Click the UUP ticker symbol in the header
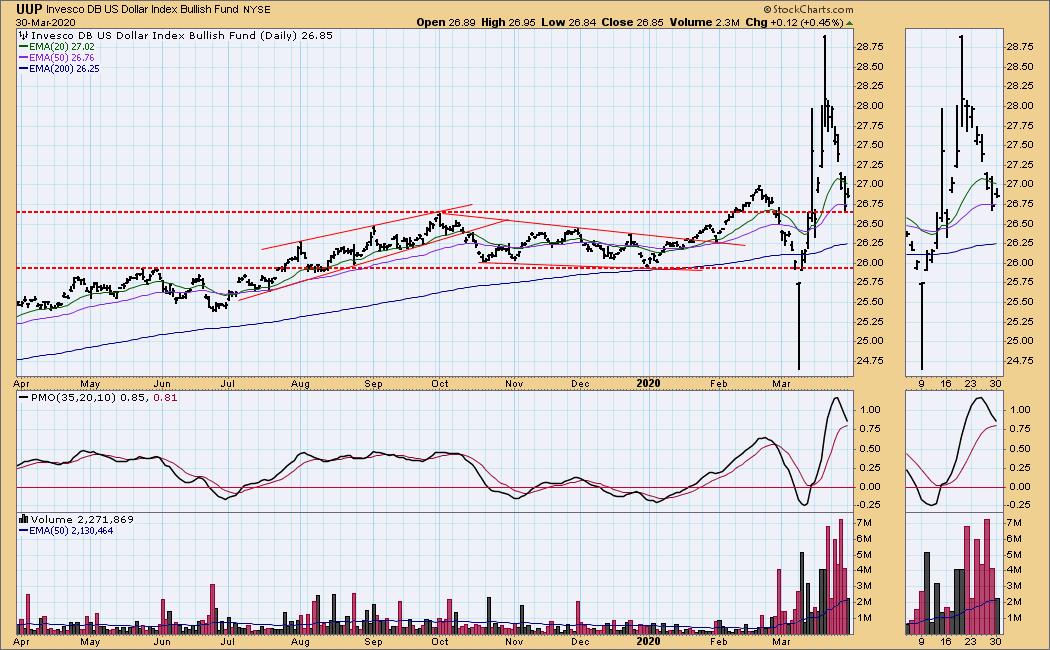The width and height of the screenshot is (1050, 650). click(29, 9)
